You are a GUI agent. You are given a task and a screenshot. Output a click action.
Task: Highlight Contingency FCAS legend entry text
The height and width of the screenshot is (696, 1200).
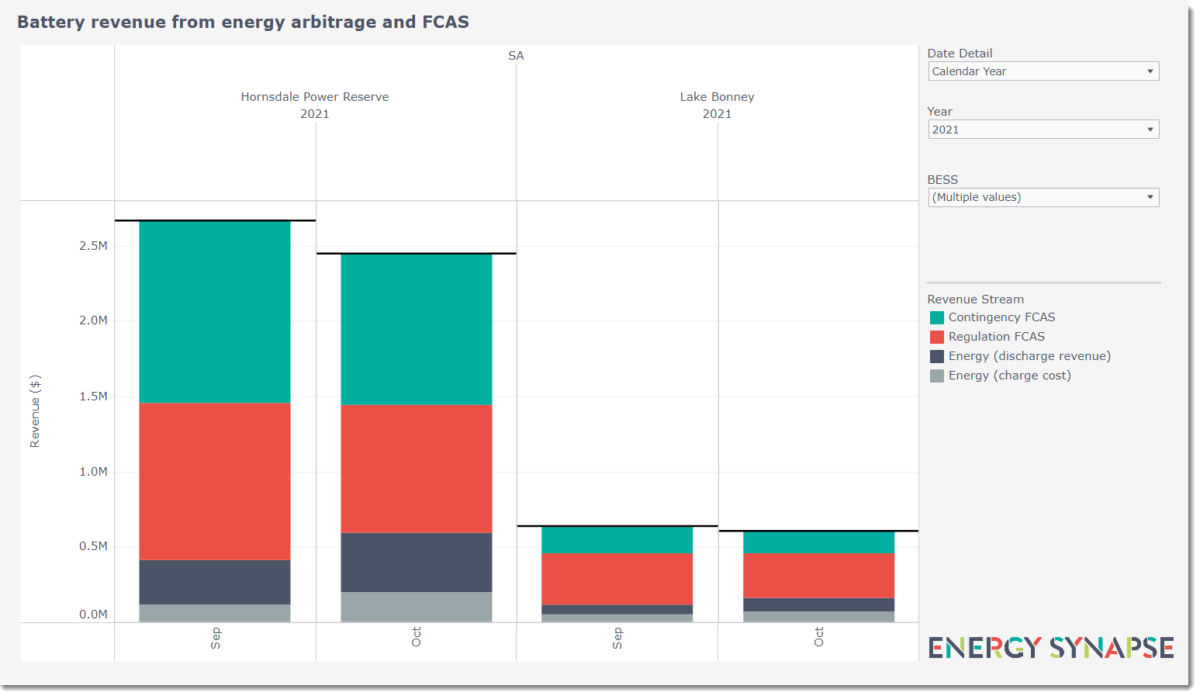(x=1003, y=317)
